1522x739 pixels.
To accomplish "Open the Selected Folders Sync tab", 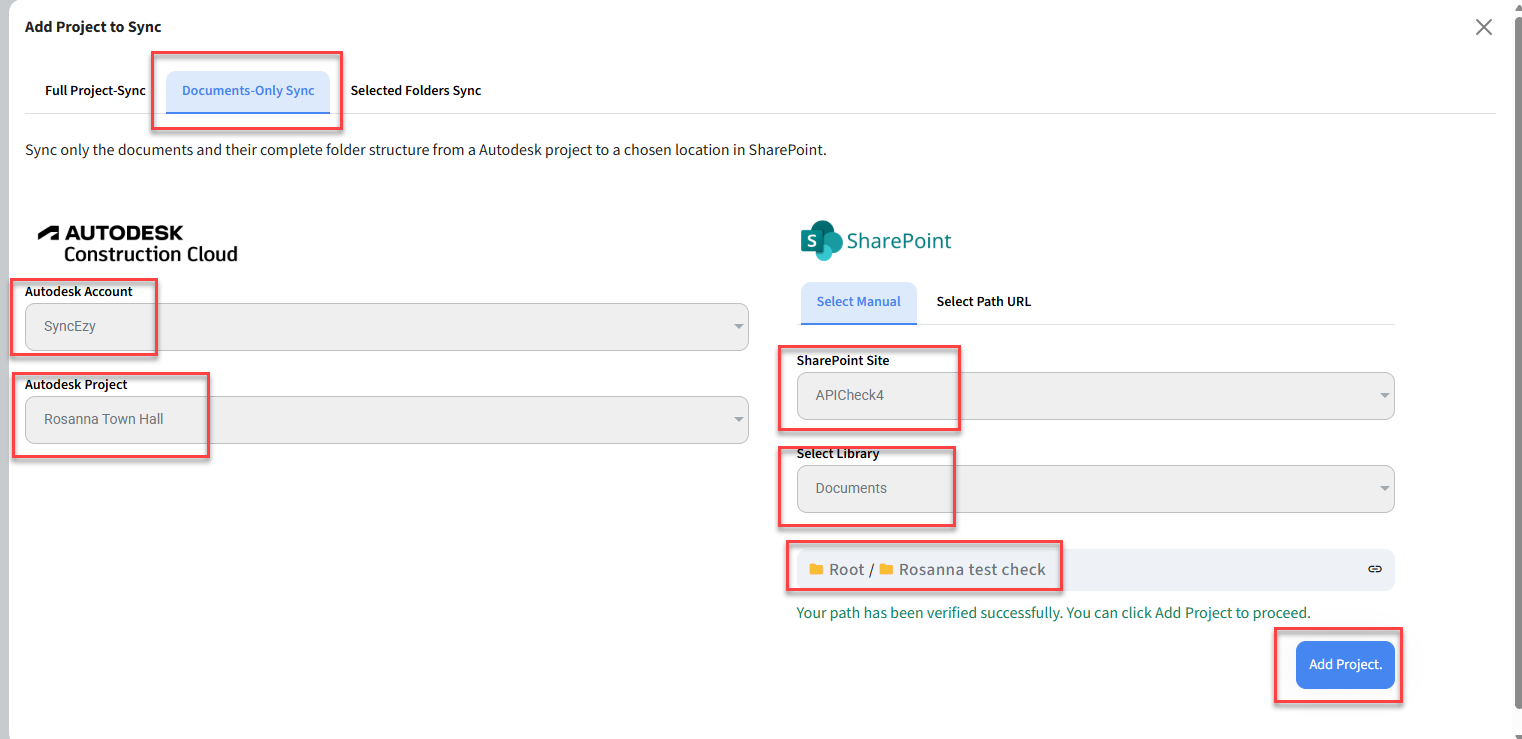I will pyautogui.click(x=416, y=91).
